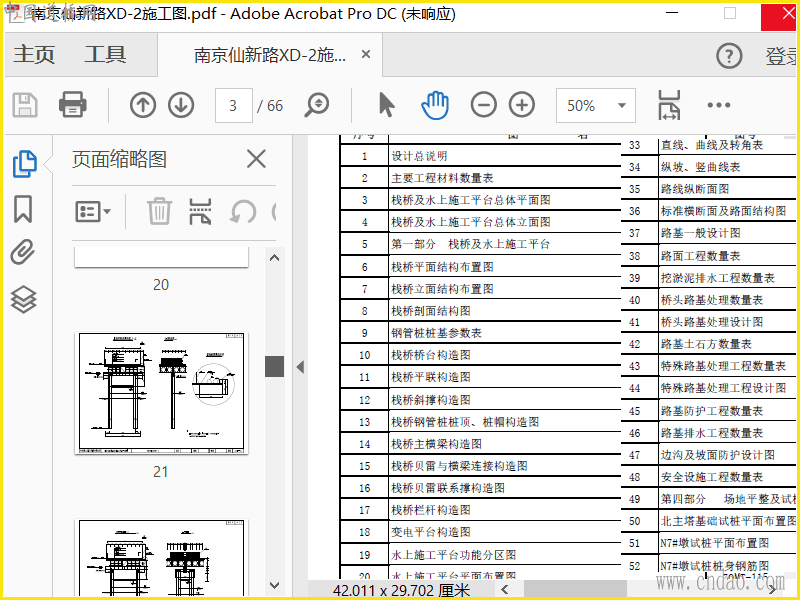This screenshot has height=600, width=800.
Task: Switch to 工具 tab
Action: tap(105, 54)
